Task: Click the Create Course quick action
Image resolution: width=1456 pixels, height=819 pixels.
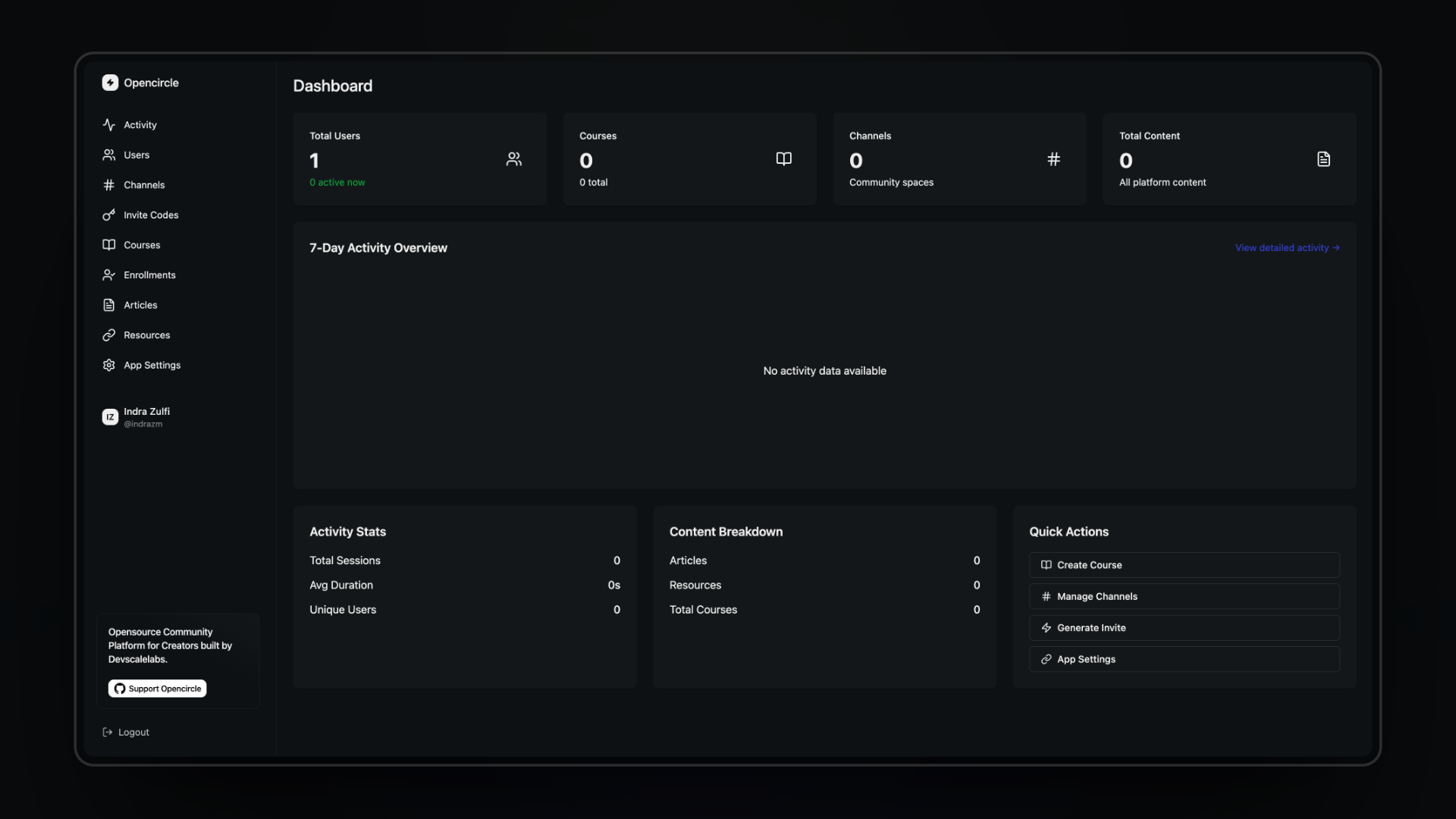Action: pos(1184,564)
